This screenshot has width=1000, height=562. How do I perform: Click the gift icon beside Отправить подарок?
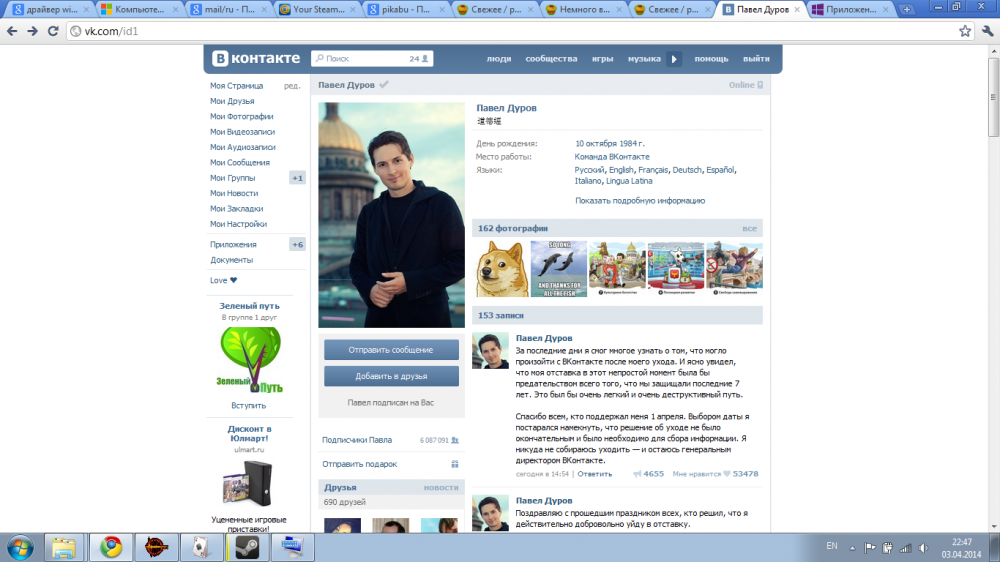[454, 464]
